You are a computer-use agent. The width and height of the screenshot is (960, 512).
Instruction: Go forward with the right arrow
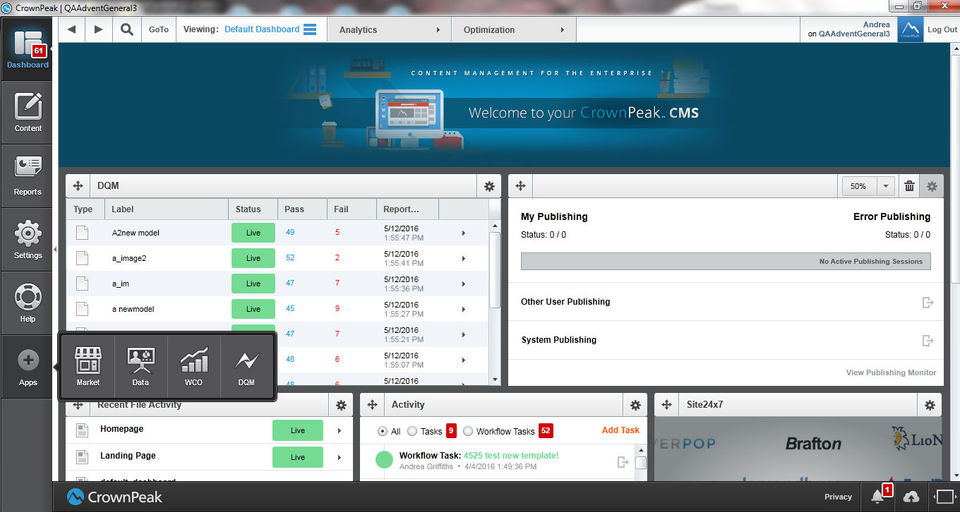[x=99, y=29]
